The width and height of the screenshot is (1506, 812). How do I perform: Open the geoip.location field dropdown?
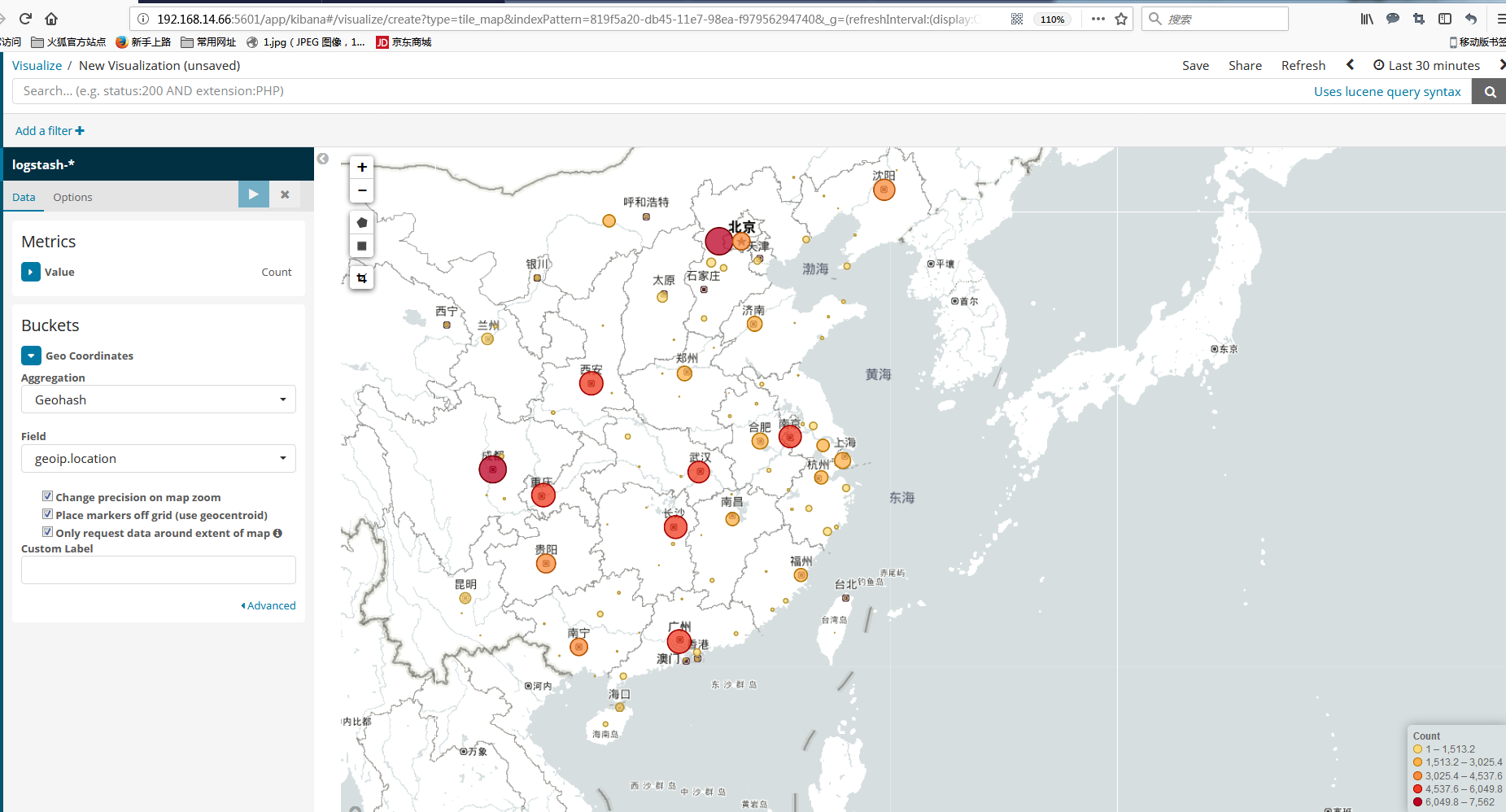tap(159, 459)
